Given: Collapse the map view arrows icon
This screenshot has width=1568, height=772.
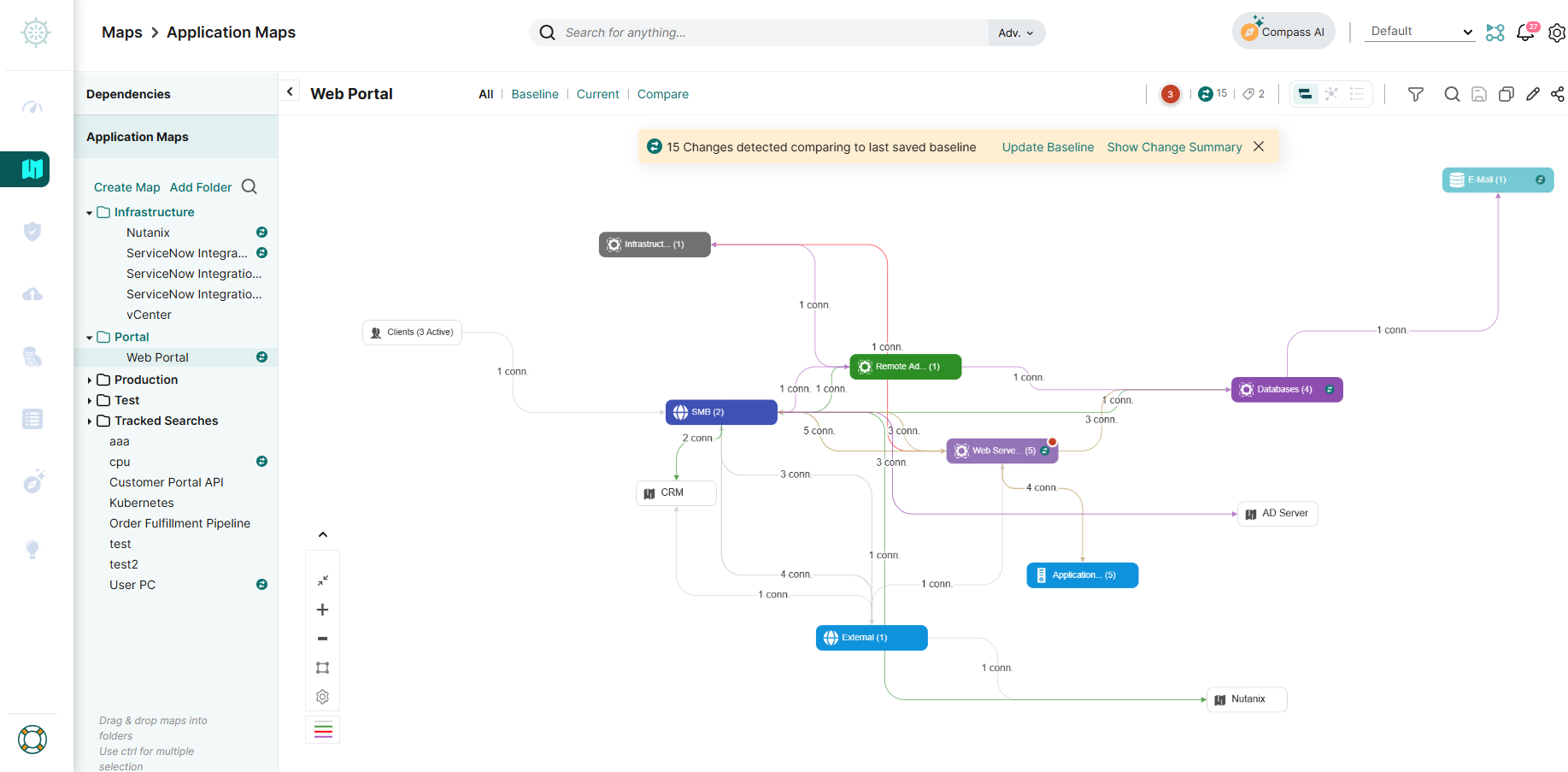Looking at the screenshot, I should tap(322, 580).
